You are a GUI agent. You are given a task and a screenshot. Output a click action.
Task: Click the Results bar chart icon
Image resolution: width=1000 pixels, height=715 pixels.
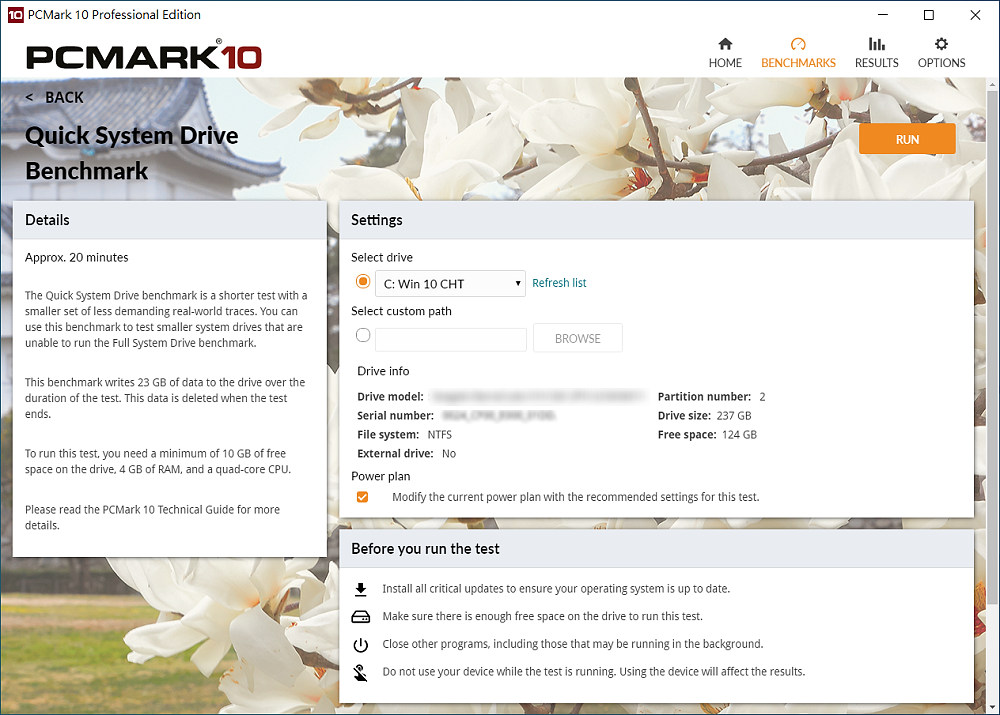coord(876,44)
